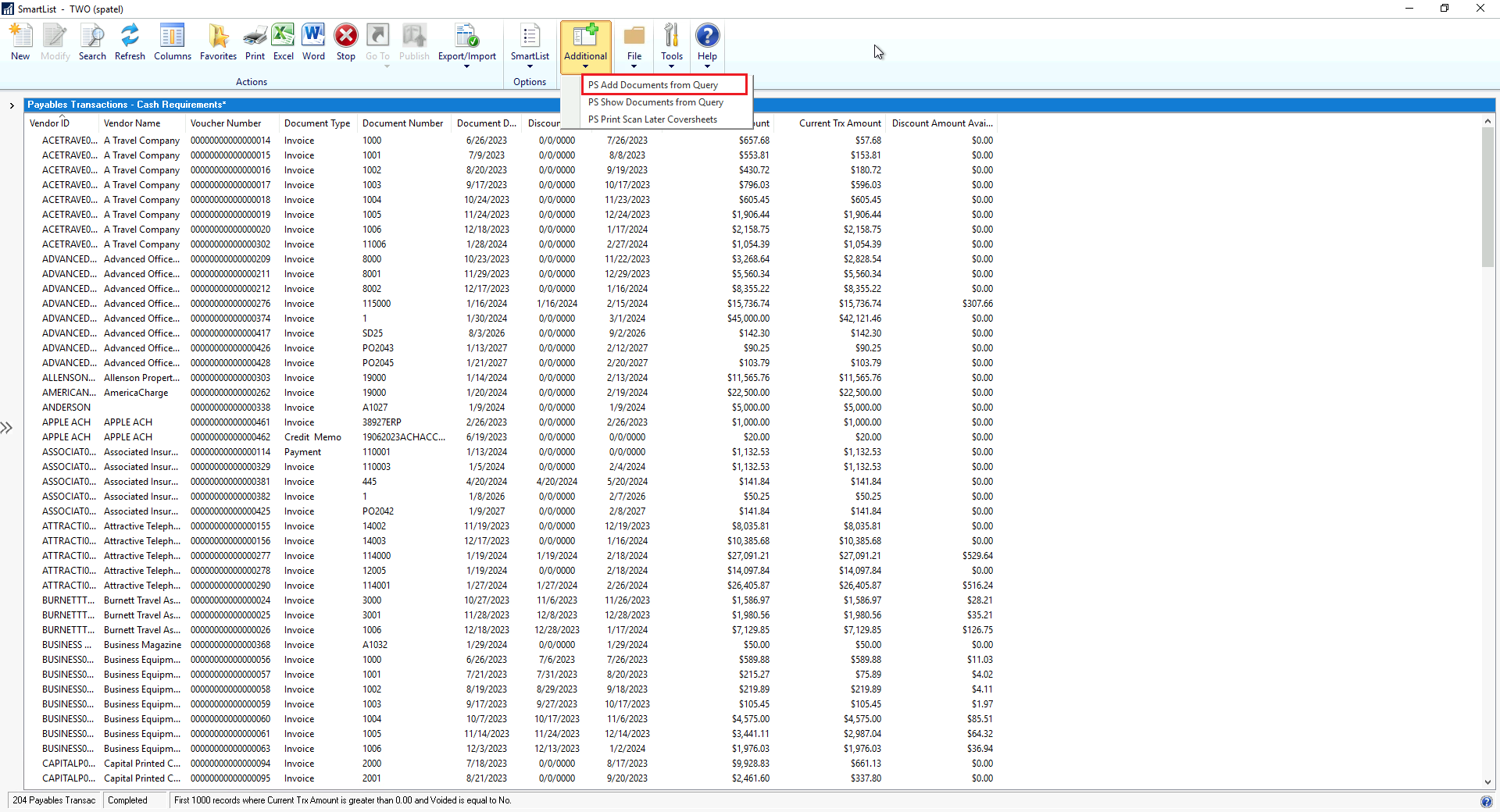Open the Tools dropdown menu
The height and width of the screenshot is (812, 1500).
tap(671, 47)
